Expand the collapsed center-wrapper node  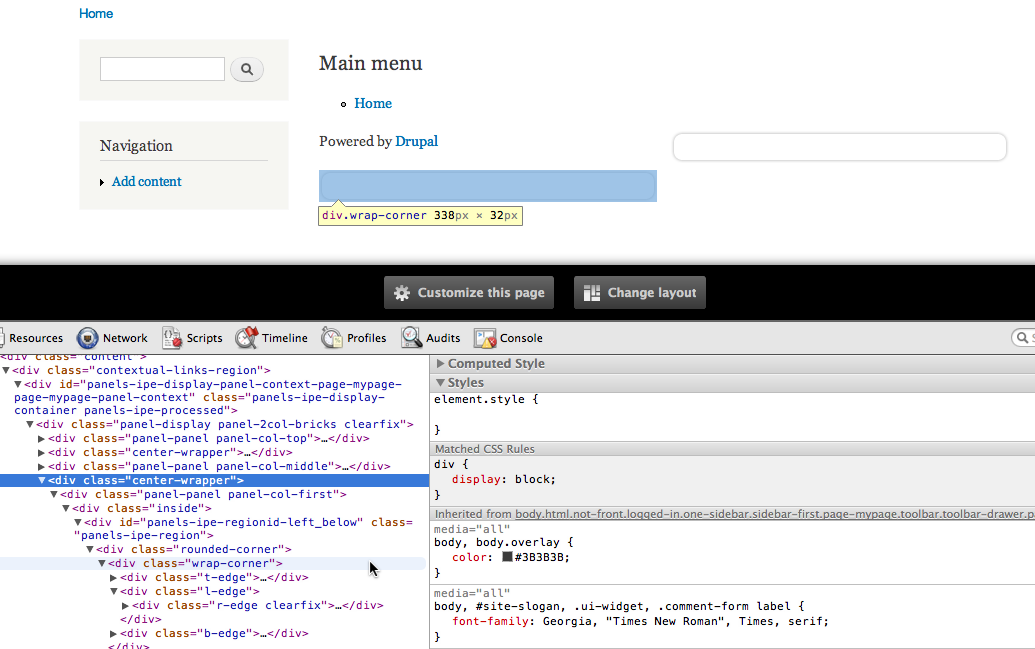(42, 452)
